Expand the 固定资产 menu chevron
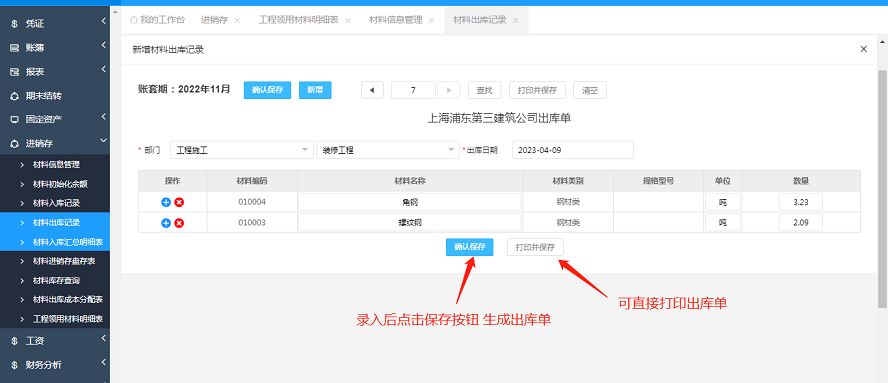 (x=104, y=117)
